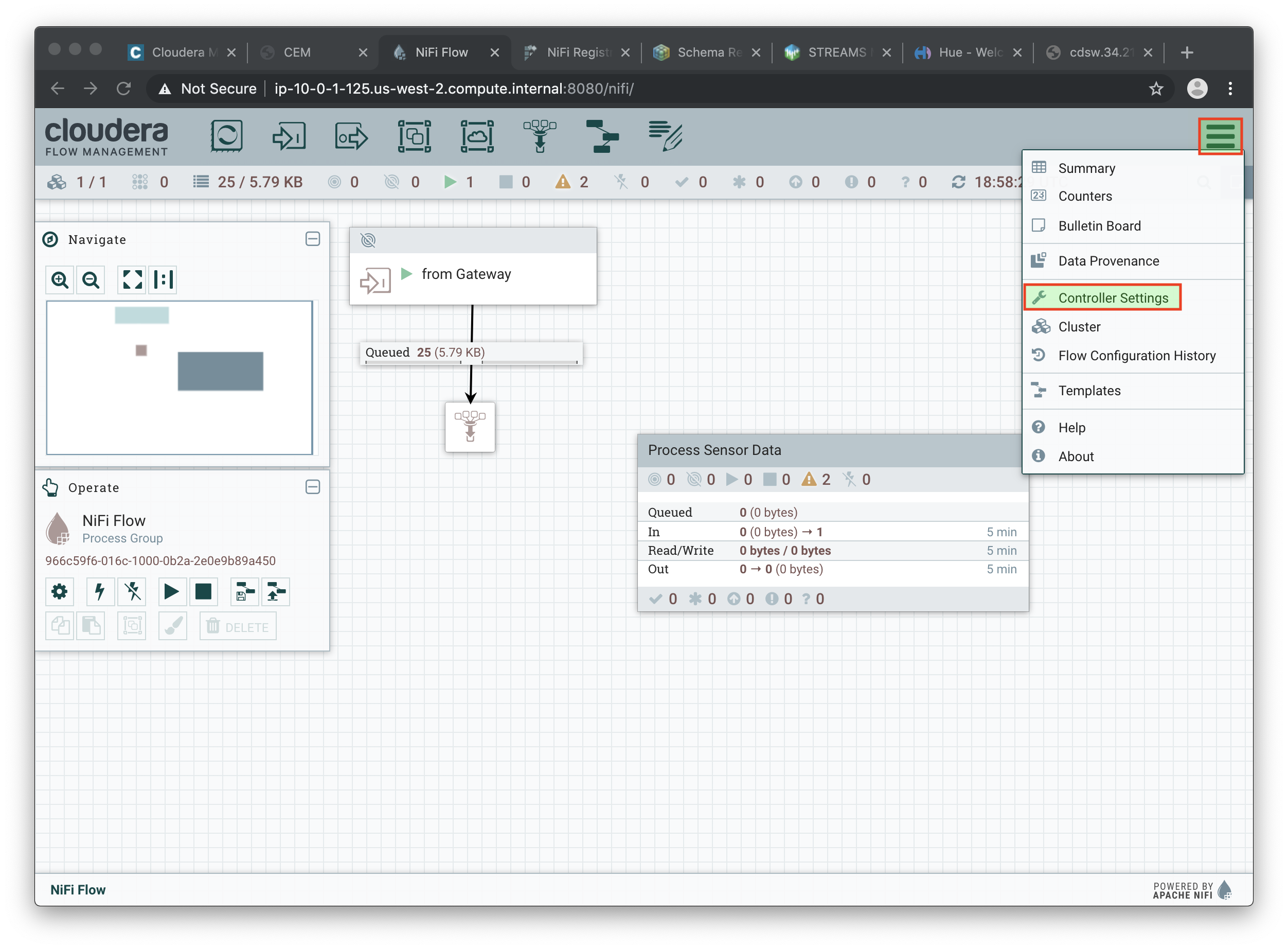Collapse the Operate panel

(x=312, y=487)
